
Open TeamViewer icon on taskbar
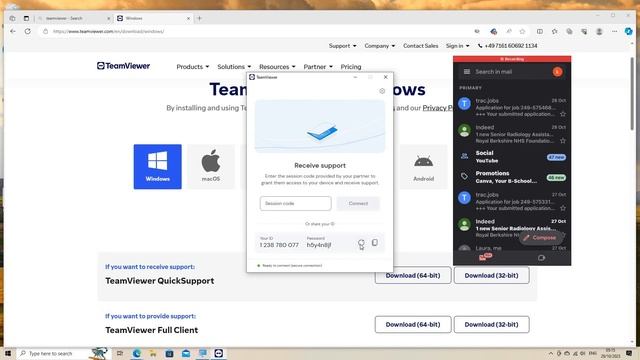219,353
